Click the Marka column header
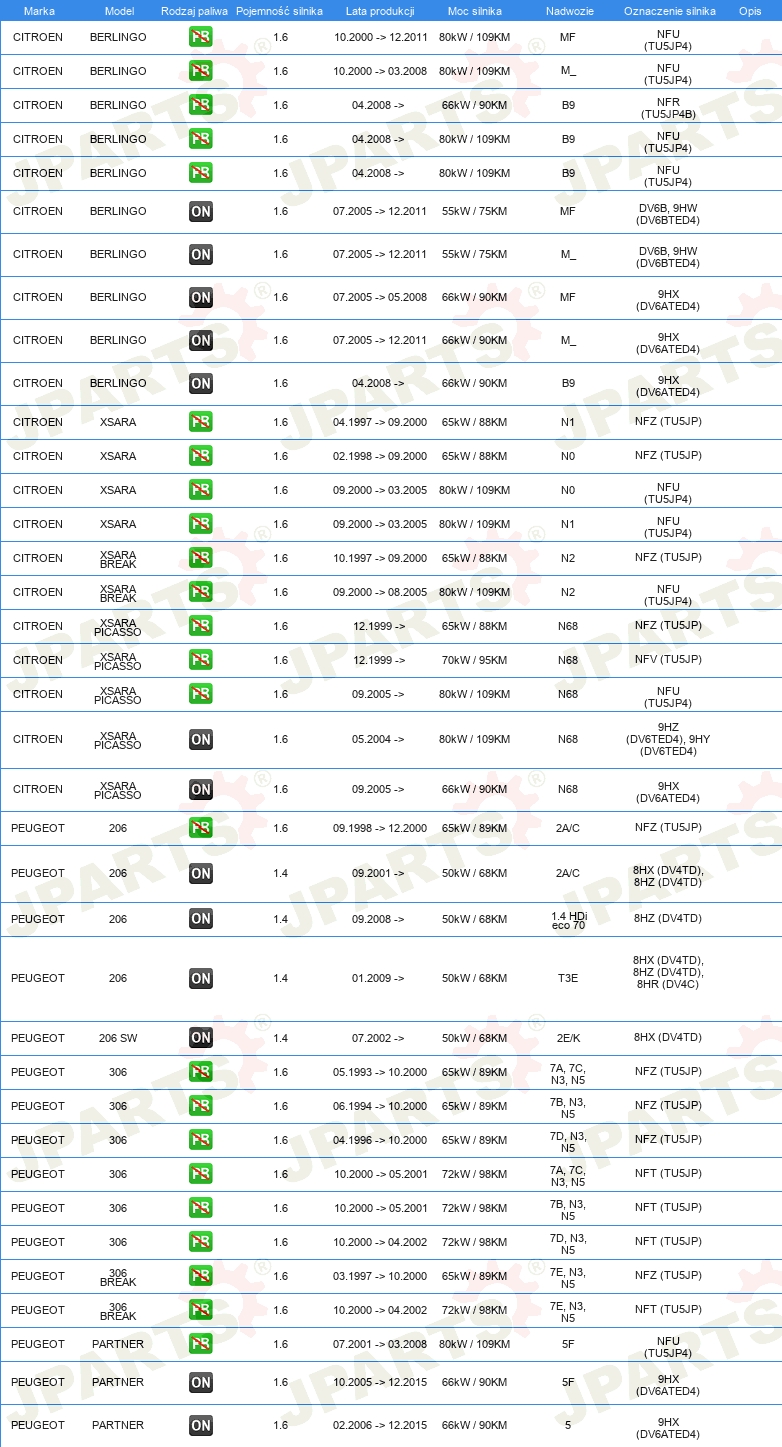The height and width of the screenshot is (1447, 782). [39, 11]
